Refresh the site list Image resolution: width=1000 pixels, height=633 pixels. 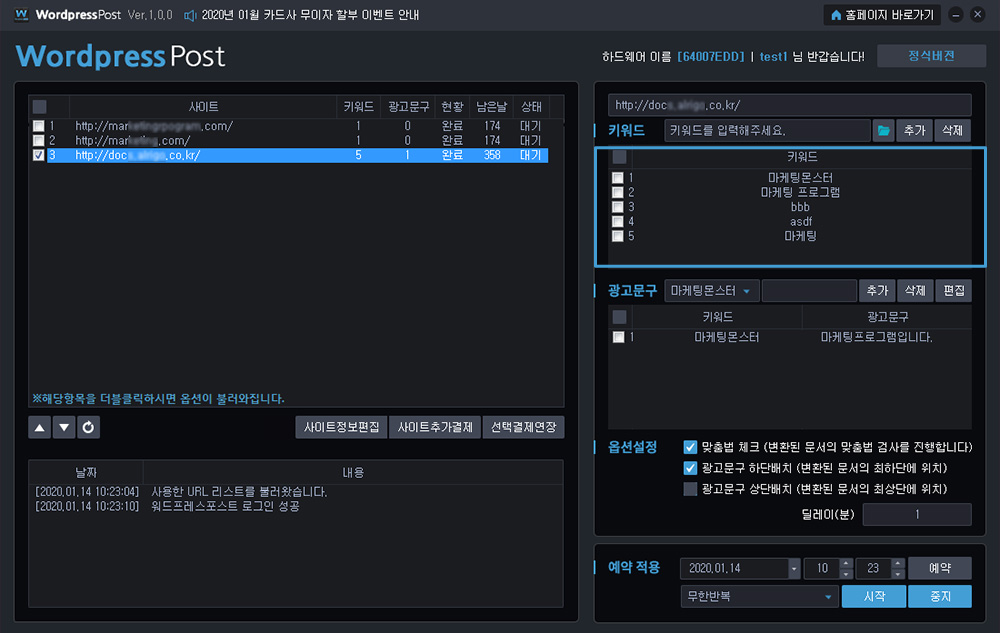(89, 428)
